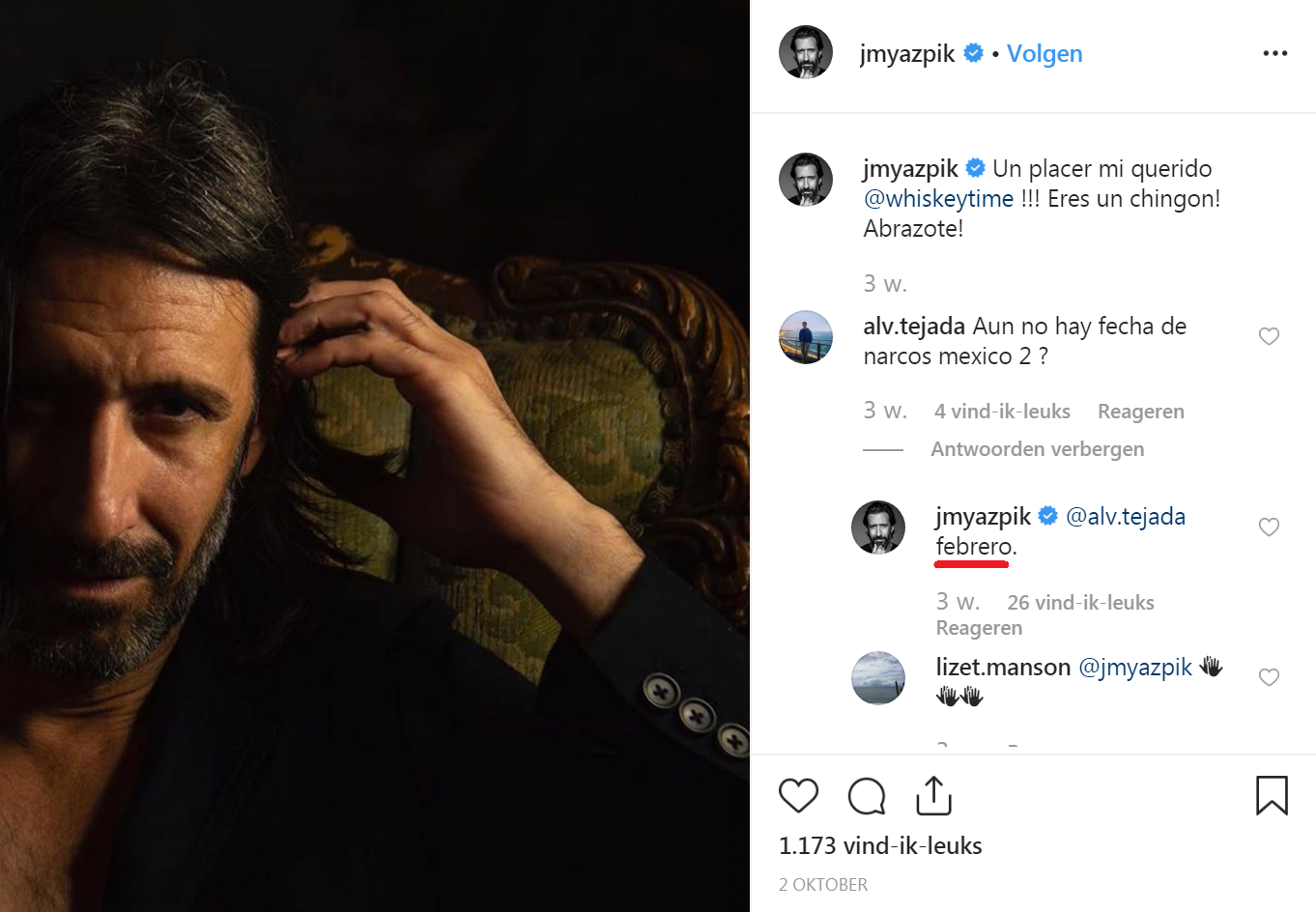Image resolution: width=1316 pixels, height=912 pixels.
Task: Click alv.tejada's profile avatar
Action: (806, 337)
